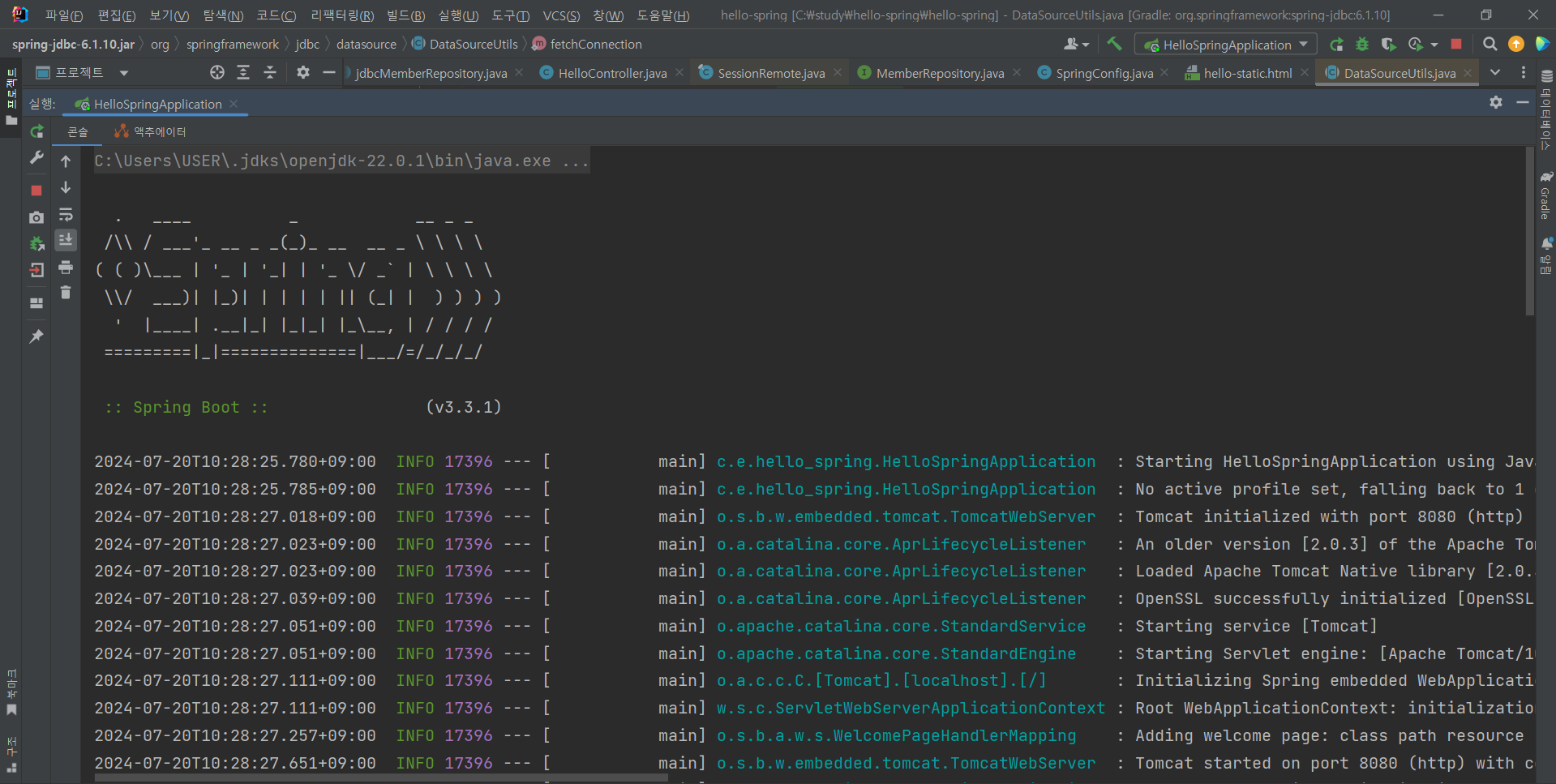Show hidden editor tabs chevron

coord(1495,73)
